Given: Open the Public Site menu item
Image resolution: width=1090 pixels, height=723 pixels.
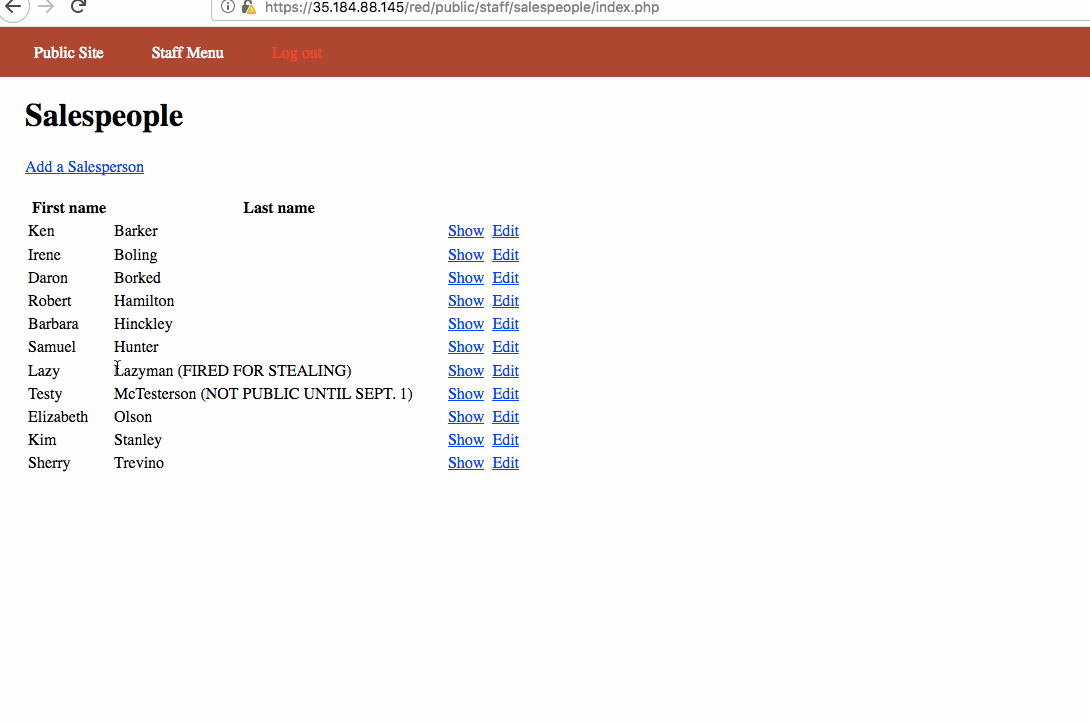Looking at the screenshot, I should click(68, 53).
